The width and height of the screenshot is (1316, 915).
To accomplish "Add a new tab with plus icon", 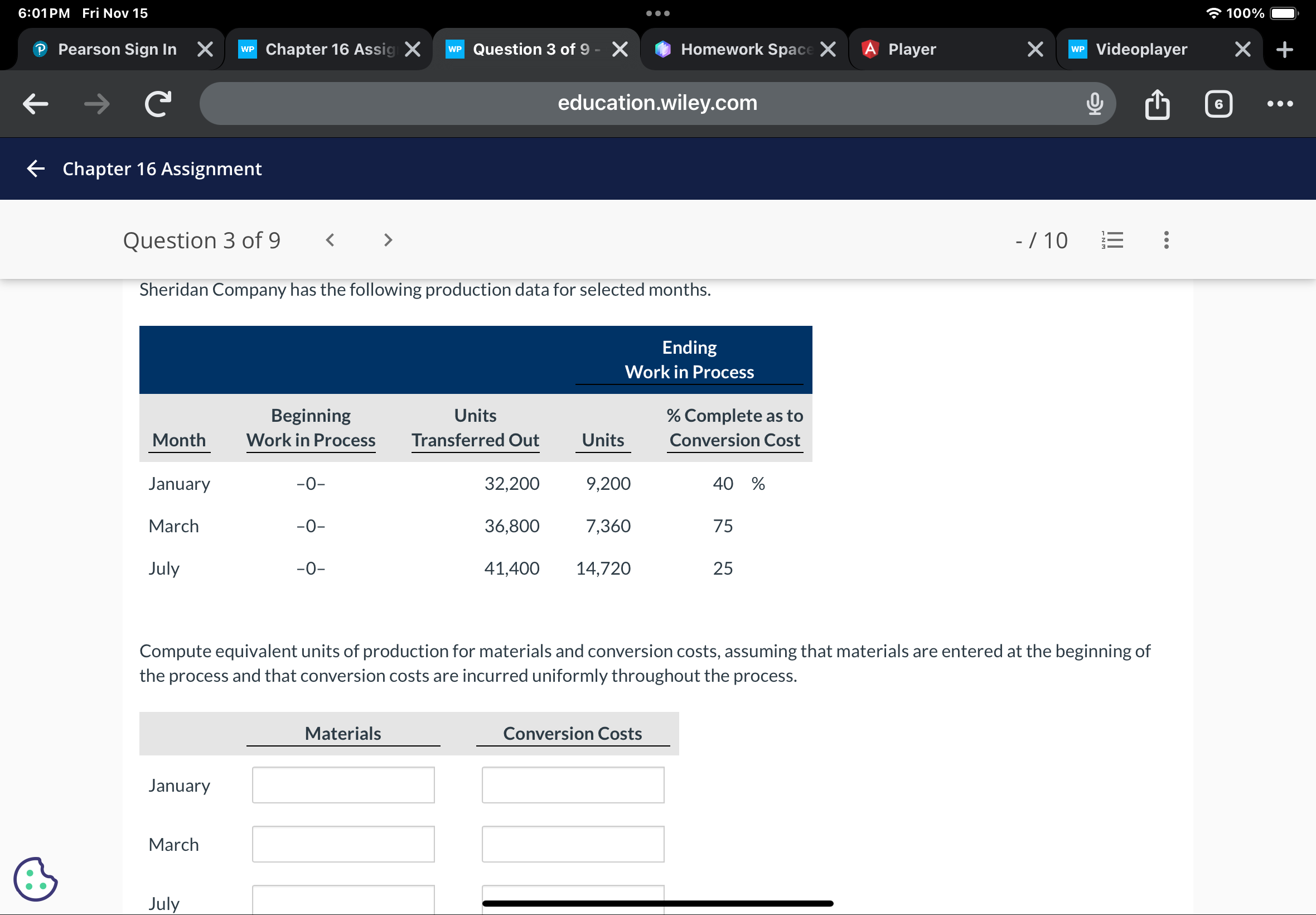I will (x=1284, y=49).
